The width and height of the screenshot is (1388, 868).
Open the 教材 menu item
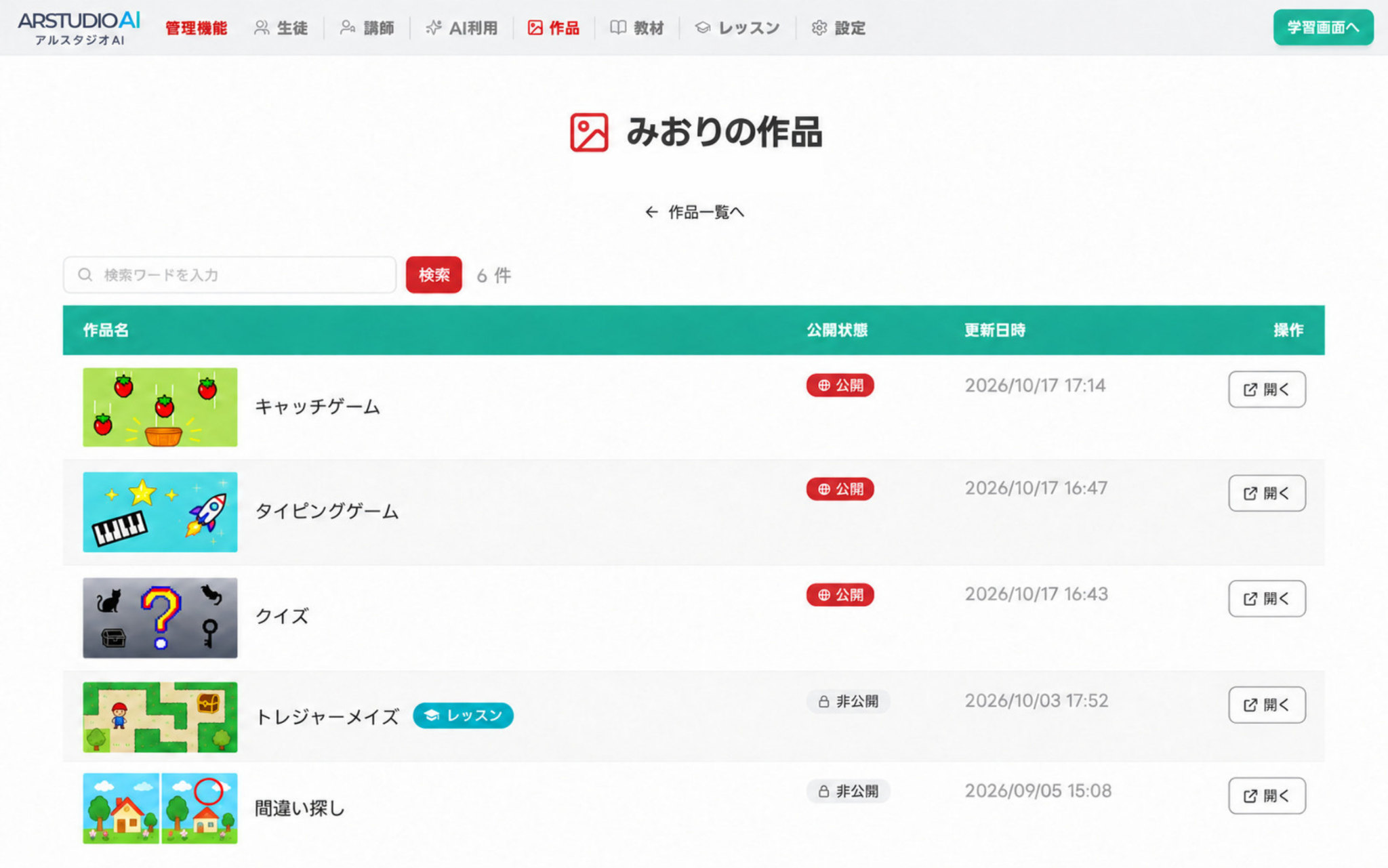coord(636,28)
